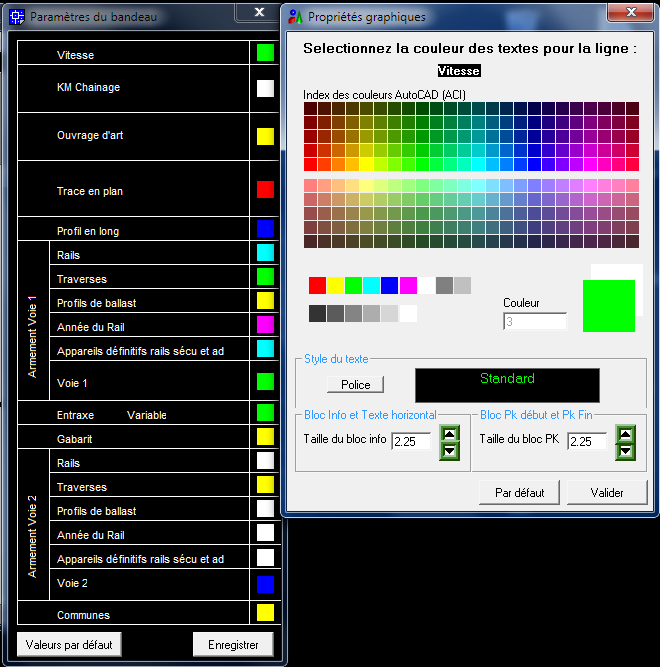
Task: Select the KM Chainage row label
Action: pos(88,87)
